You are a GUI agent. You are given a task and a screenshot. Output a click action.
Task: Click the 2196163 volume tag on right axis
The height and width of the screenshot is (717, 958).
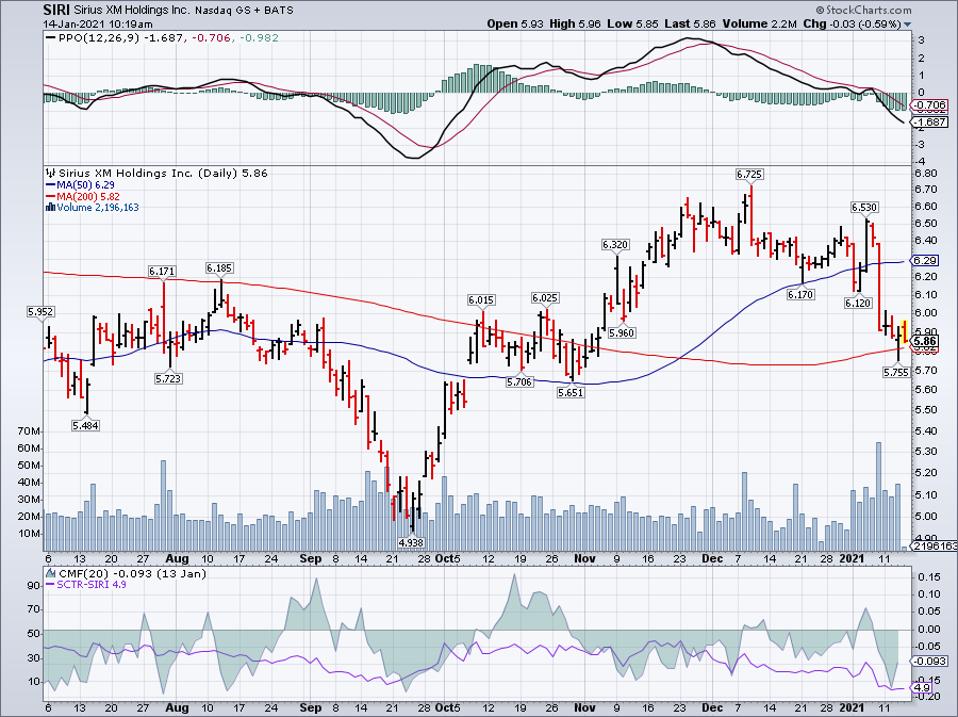[934, 547]
